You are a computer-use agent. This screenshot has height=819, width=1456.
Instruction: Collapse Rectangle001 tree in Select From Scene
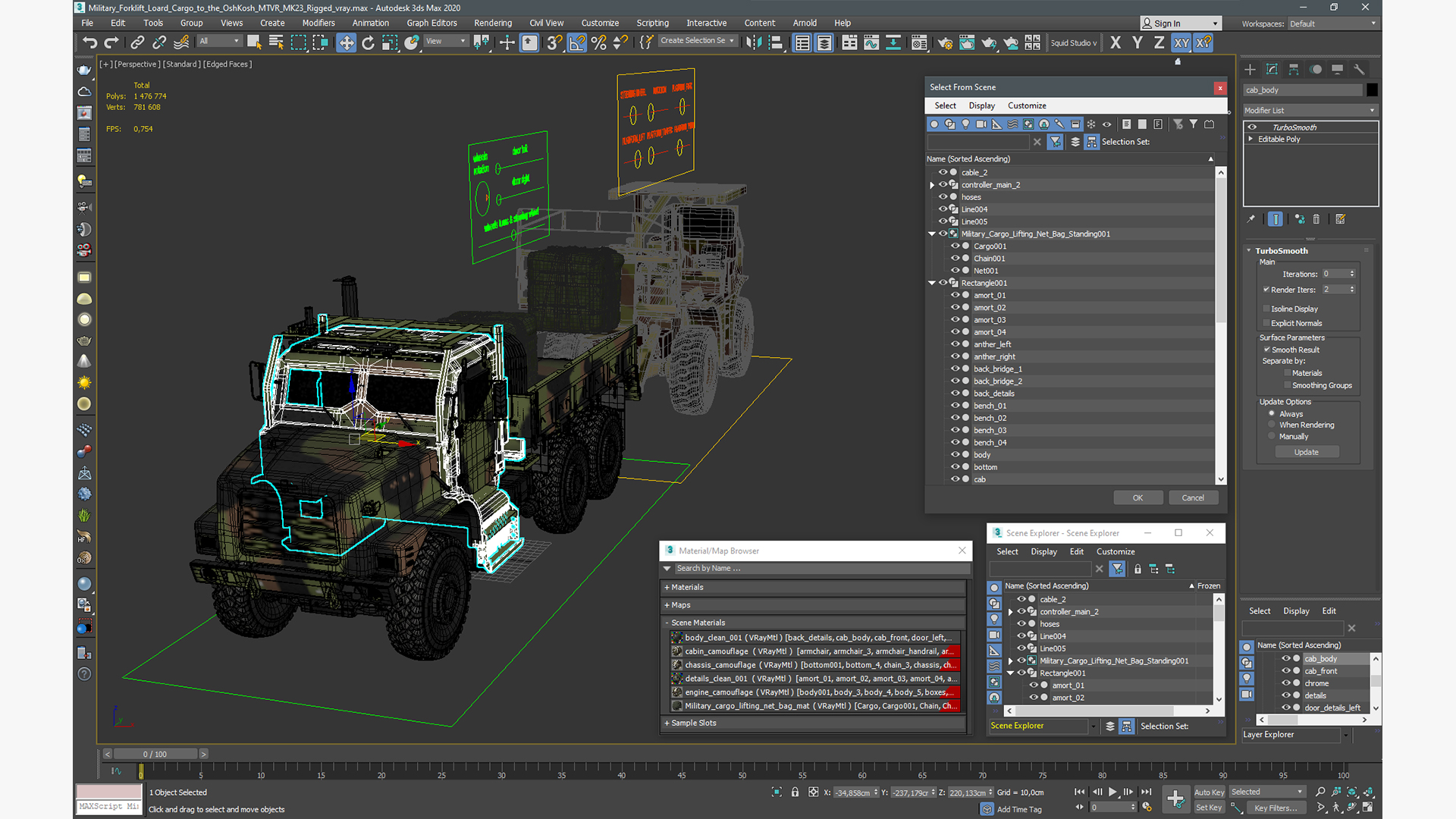coord(932,283)
